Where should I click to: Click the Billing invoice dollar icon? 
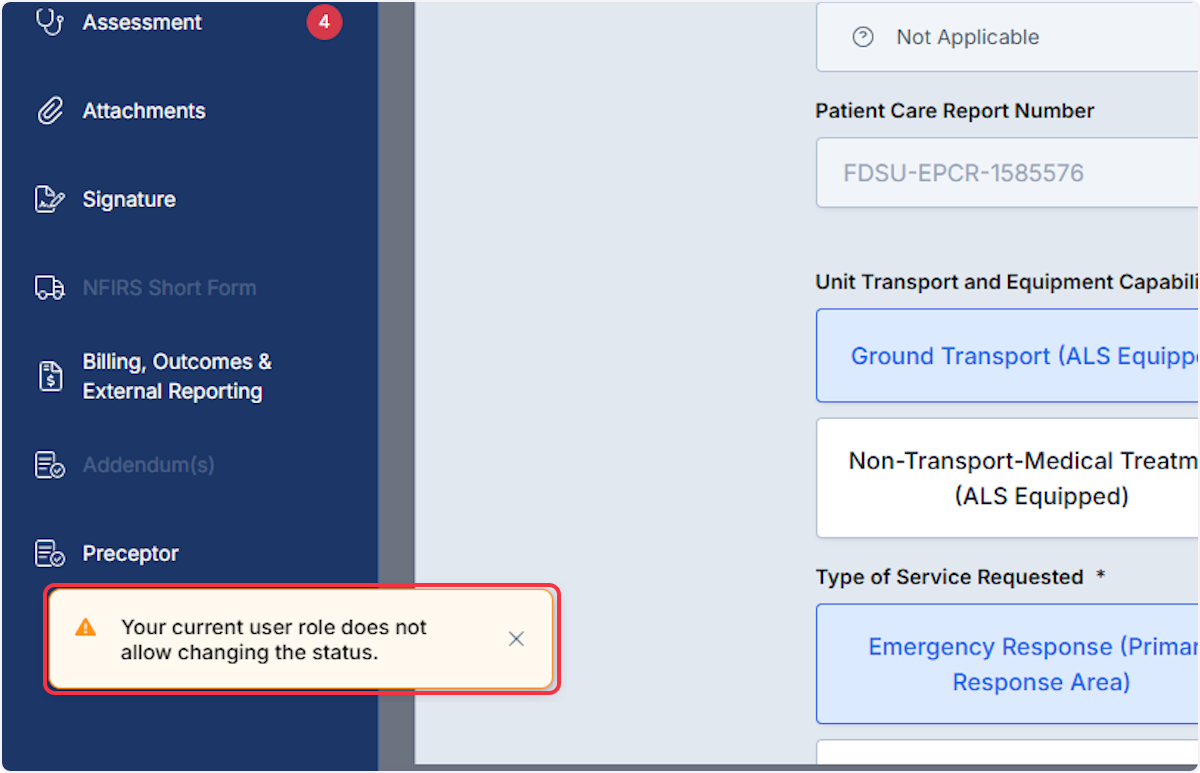tap(50, 377)
